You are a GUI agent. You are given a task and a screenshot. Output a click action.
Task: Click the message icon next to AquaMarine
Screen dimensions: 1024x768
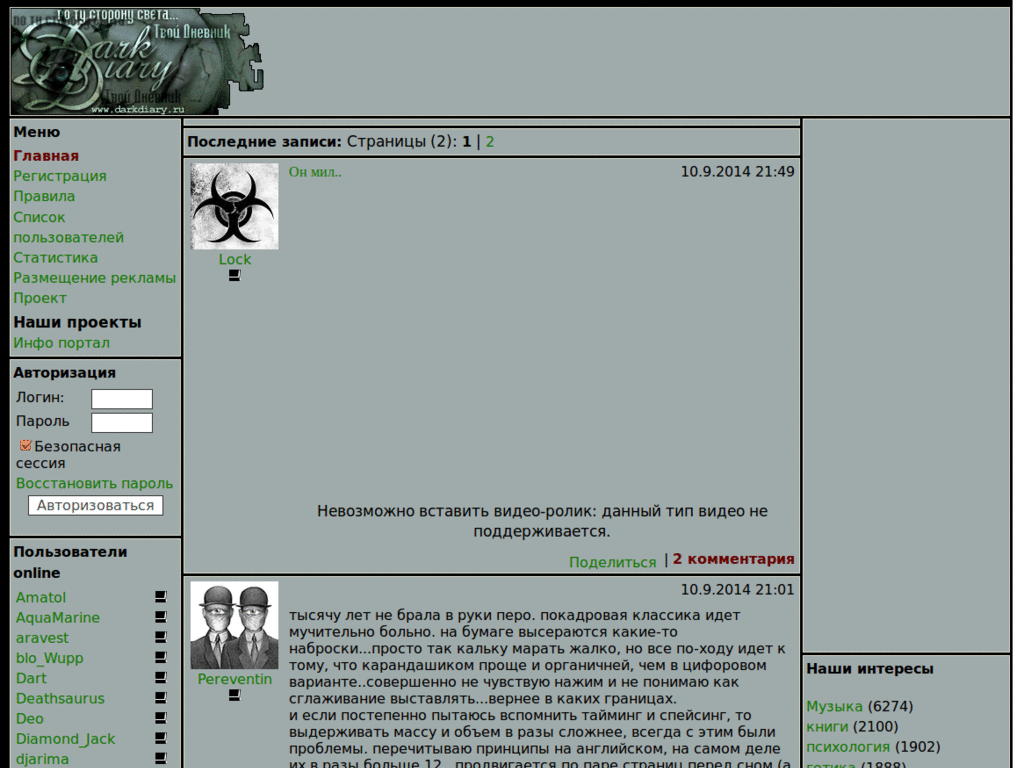point(161,617)
